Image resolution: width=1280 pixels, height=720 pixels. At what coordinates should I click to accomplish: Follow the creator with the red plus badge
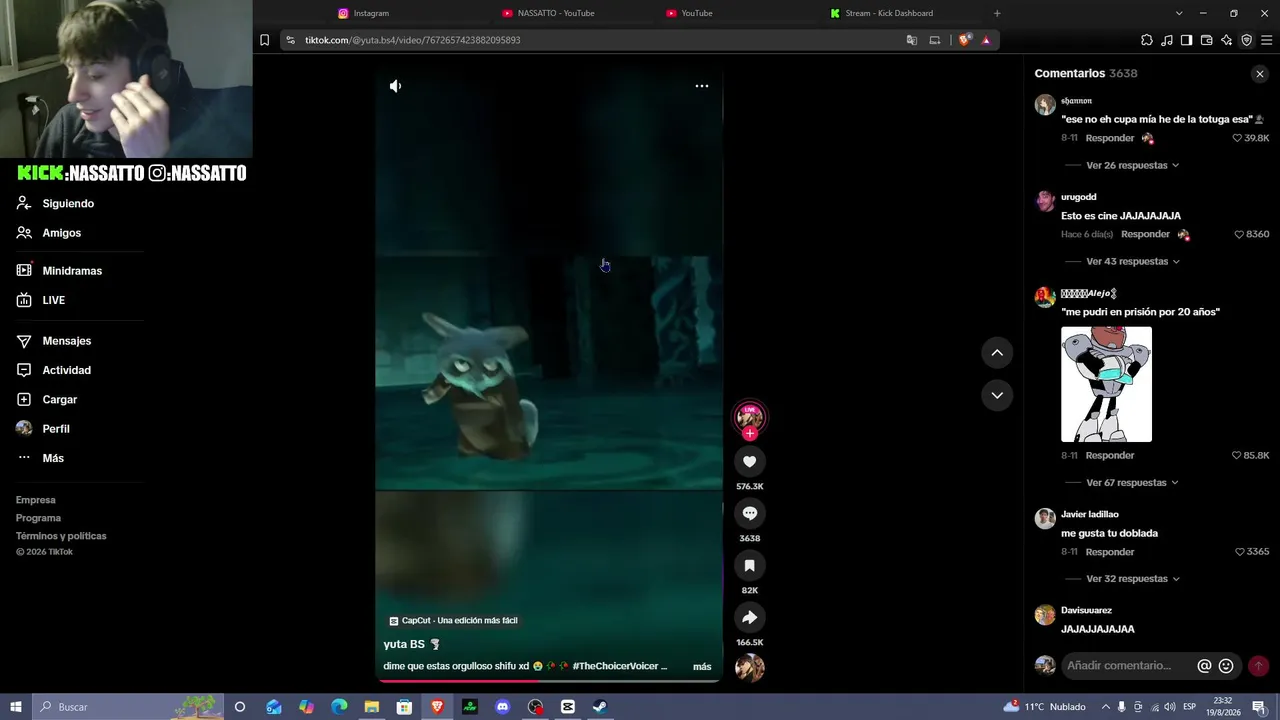coord(750,434)
